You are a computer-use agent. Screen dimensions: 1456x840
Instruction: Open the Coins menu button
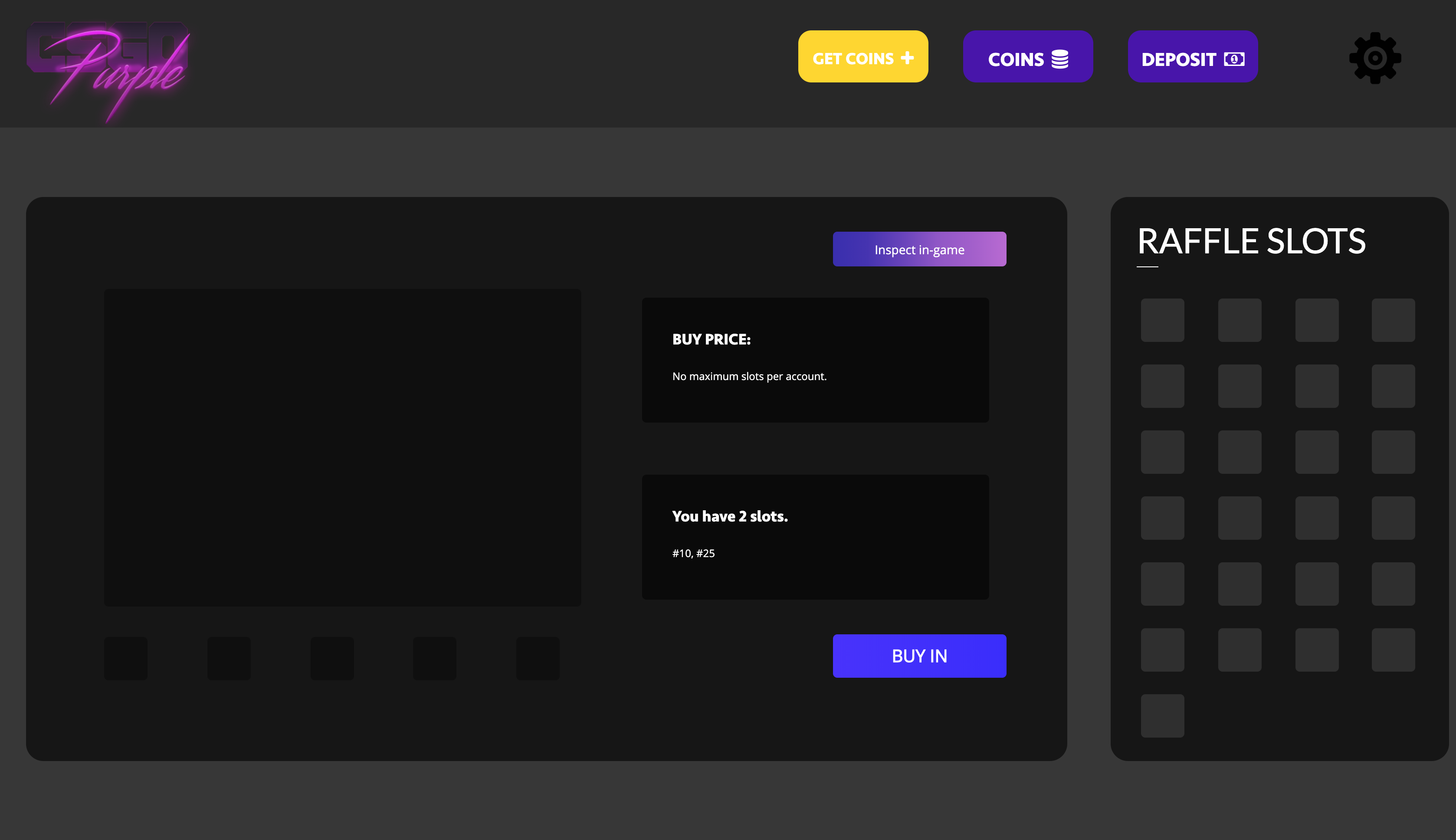[1027, 56]
